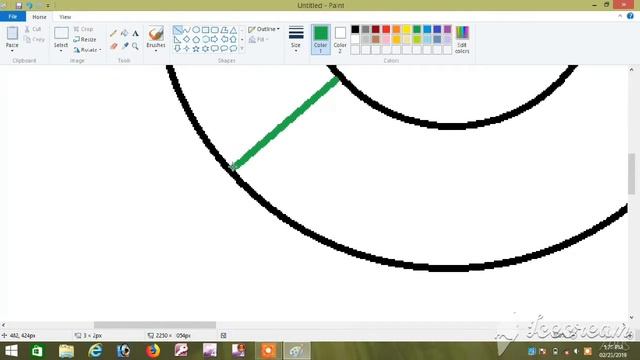The height and width of the screenshot is (360, 640).
Task: Expand the Shapes gallery with bottom arrow
Action: coord(242,49)
